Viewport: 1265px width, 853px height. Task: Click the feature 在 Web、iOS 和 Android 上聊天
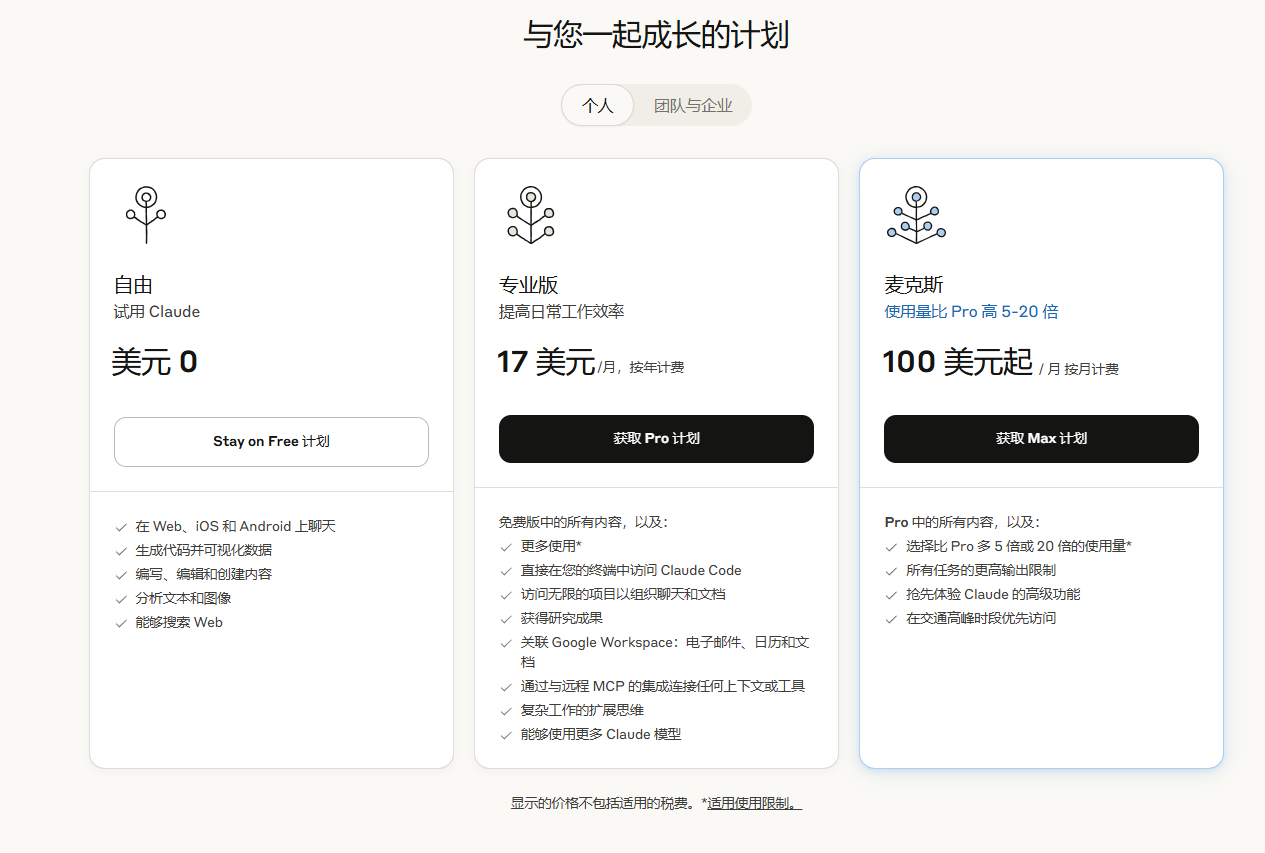[235, 526]
